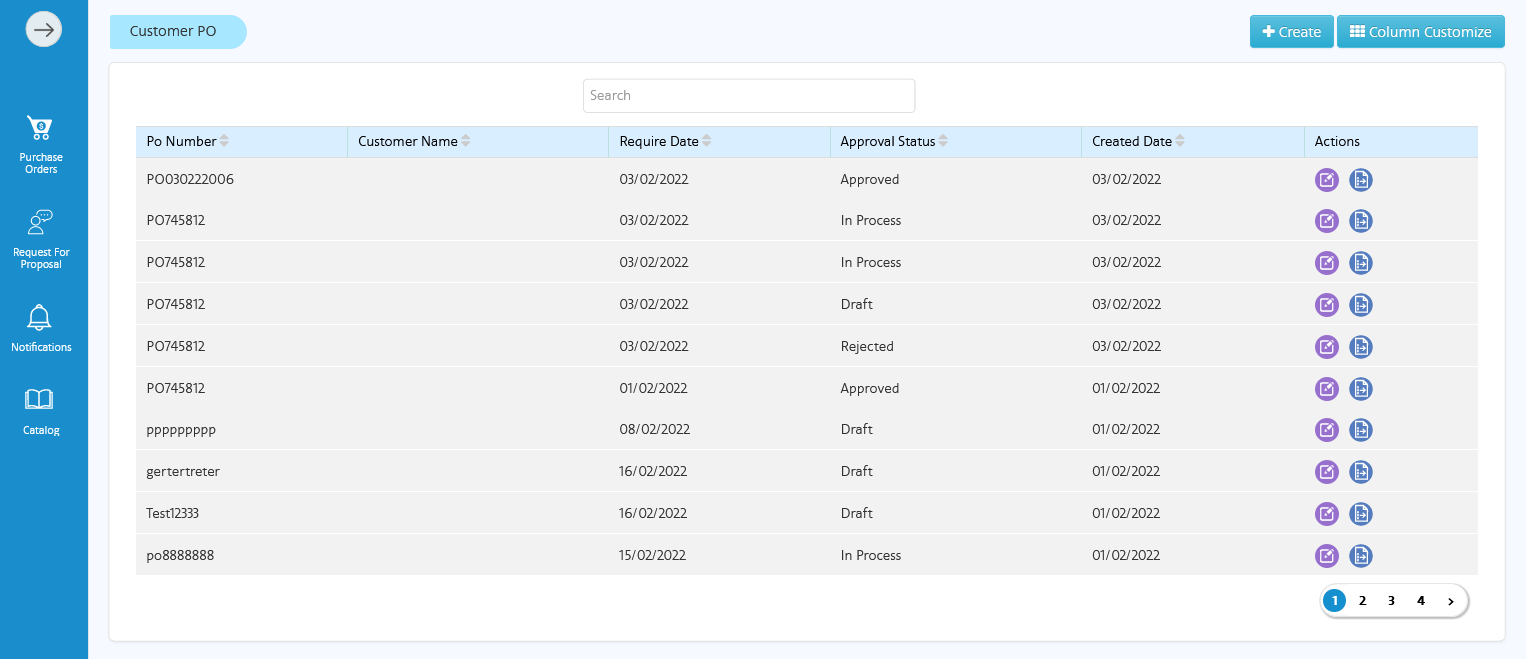Open the Purchase Orders cart icon

tap(40, 128)
